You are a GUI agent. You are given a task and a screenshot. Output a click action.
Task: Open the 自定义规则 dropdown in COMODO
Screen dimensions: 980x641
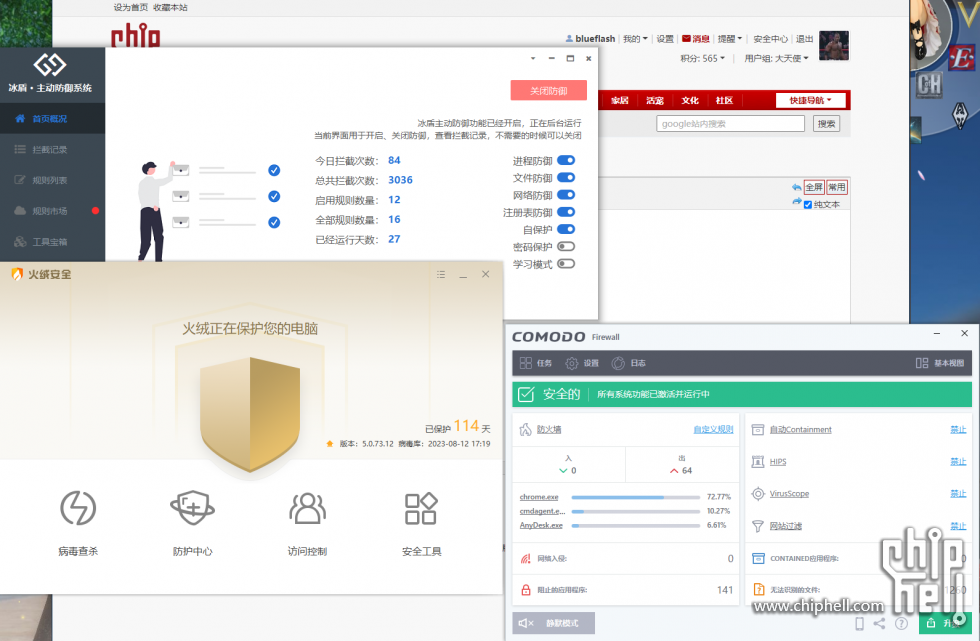[x=713, y=430]
